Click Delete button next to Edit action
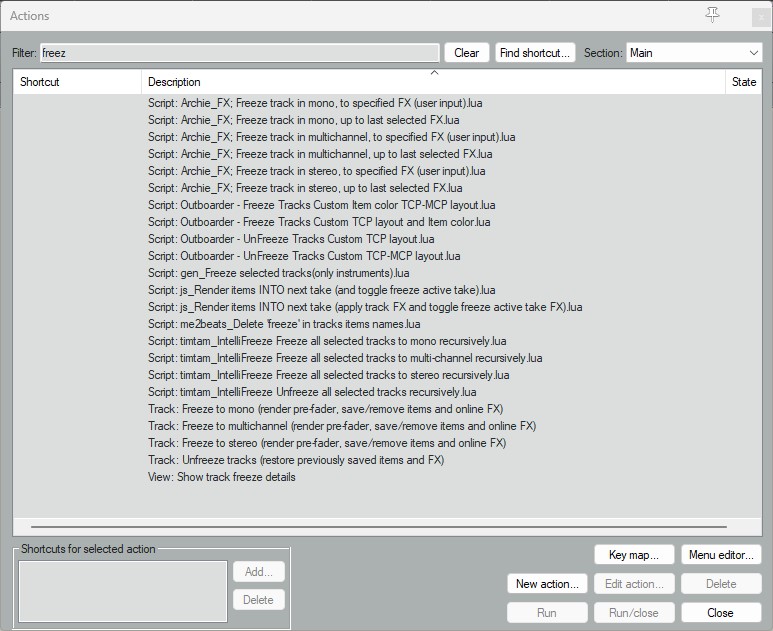The height and width of the screenshot is (631, 773). click(x=721, y=584)
